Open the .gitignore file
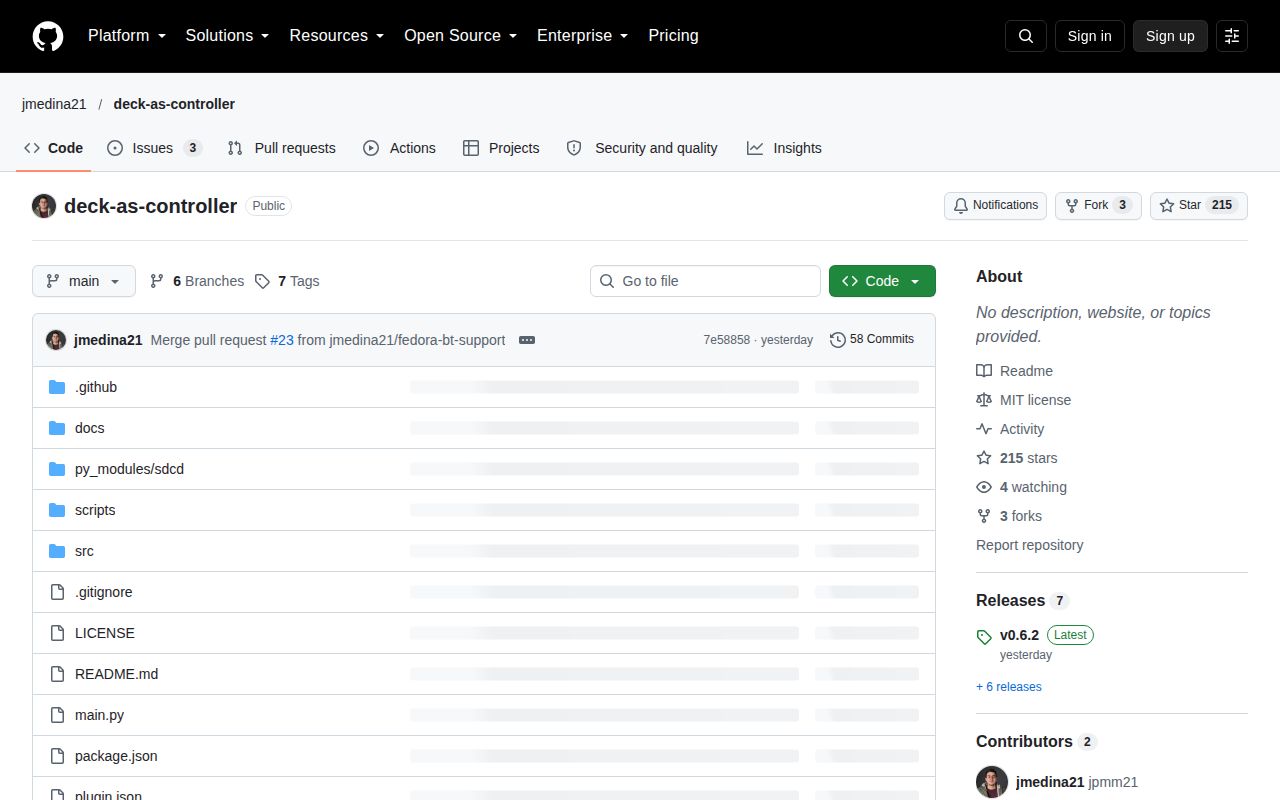 [104, 592]
